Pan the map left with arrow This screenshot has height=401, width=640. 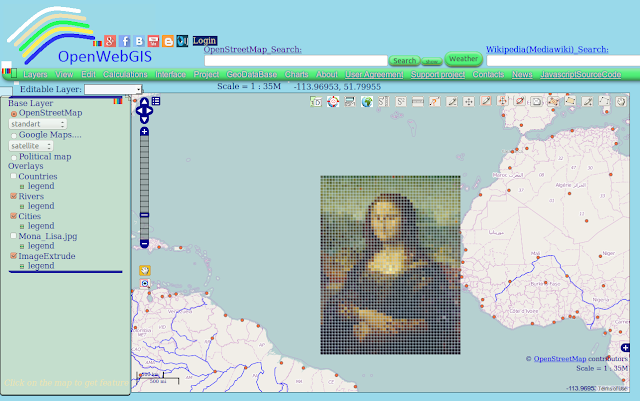pos(139,110)
